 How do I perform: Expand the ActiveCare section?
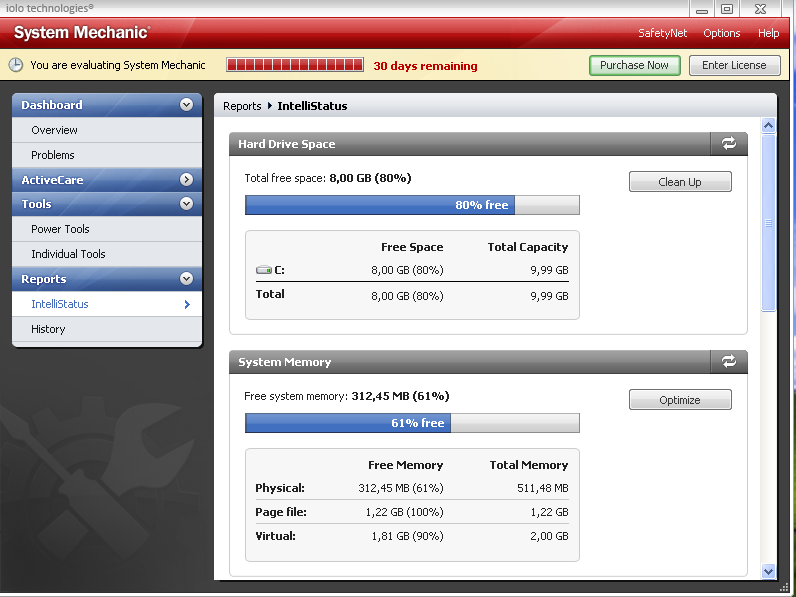[186, 180]
